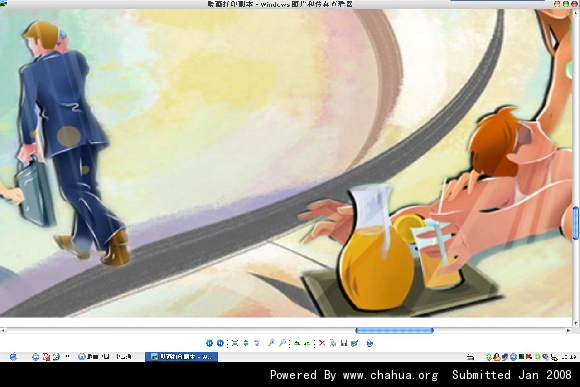Click the horizontal scrollbar right arrow
580x387 pixels.
tap(569, 330)
